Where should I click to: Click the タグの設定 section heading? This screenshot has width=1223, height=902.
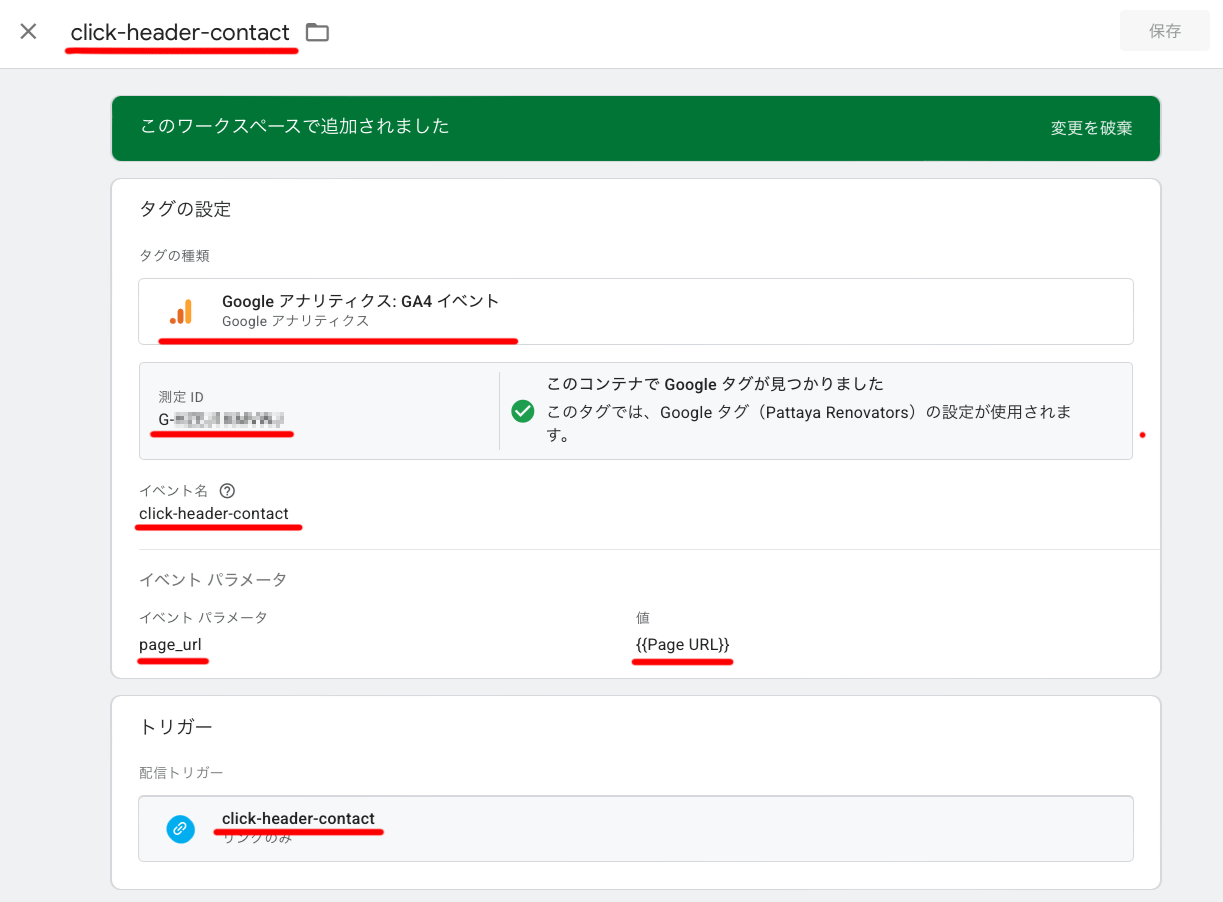point(185,210)
